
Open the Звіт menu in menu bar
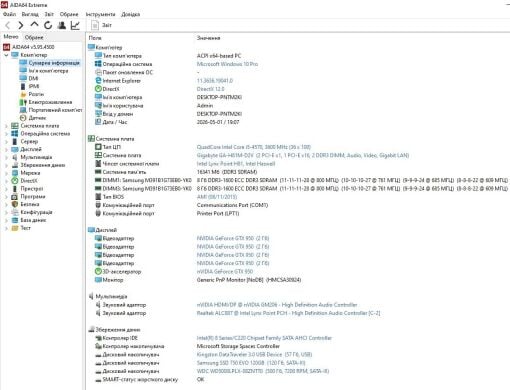pyautogui.click(x=49, y=14)
